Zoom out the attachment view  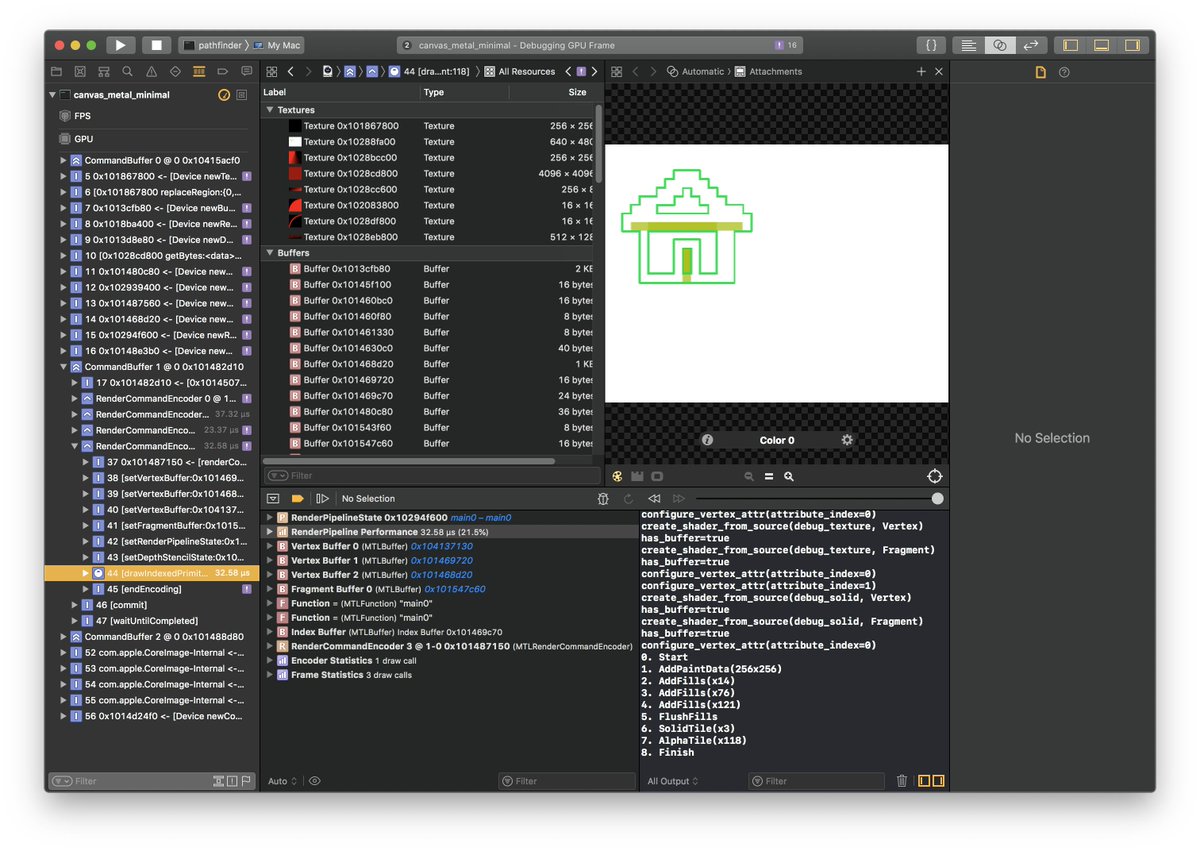click(749, 477)
